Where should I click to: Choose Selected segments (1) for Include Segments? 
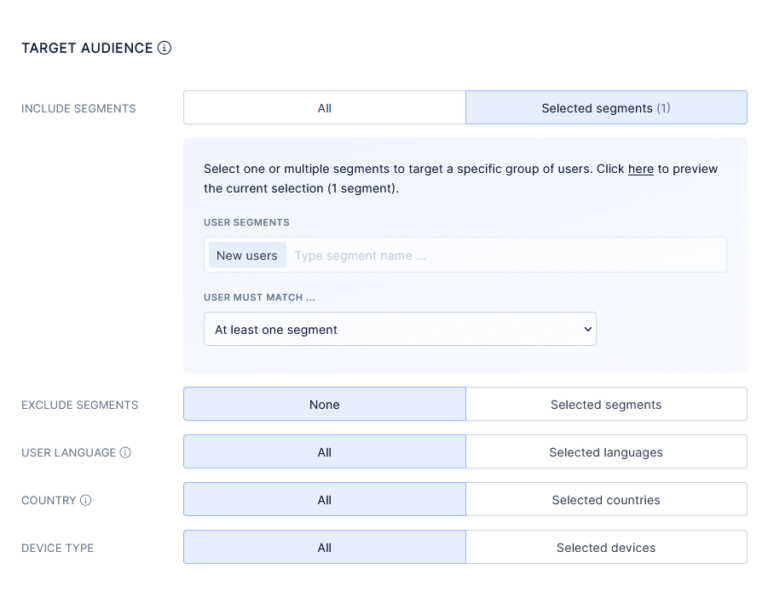tap(606, 108)
